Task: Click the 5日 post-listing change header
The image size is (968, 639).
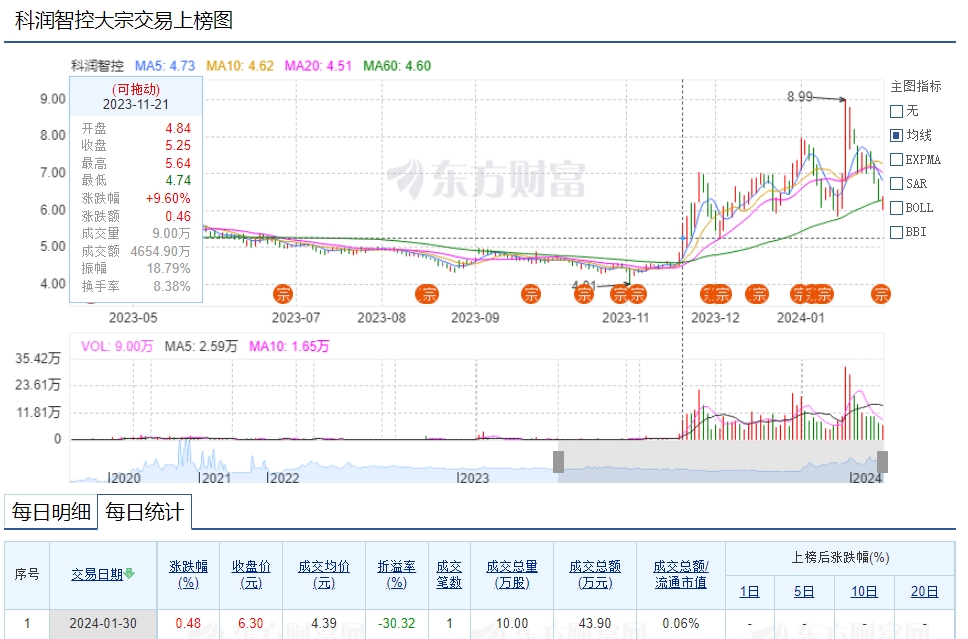Action: tap(804, 591)
